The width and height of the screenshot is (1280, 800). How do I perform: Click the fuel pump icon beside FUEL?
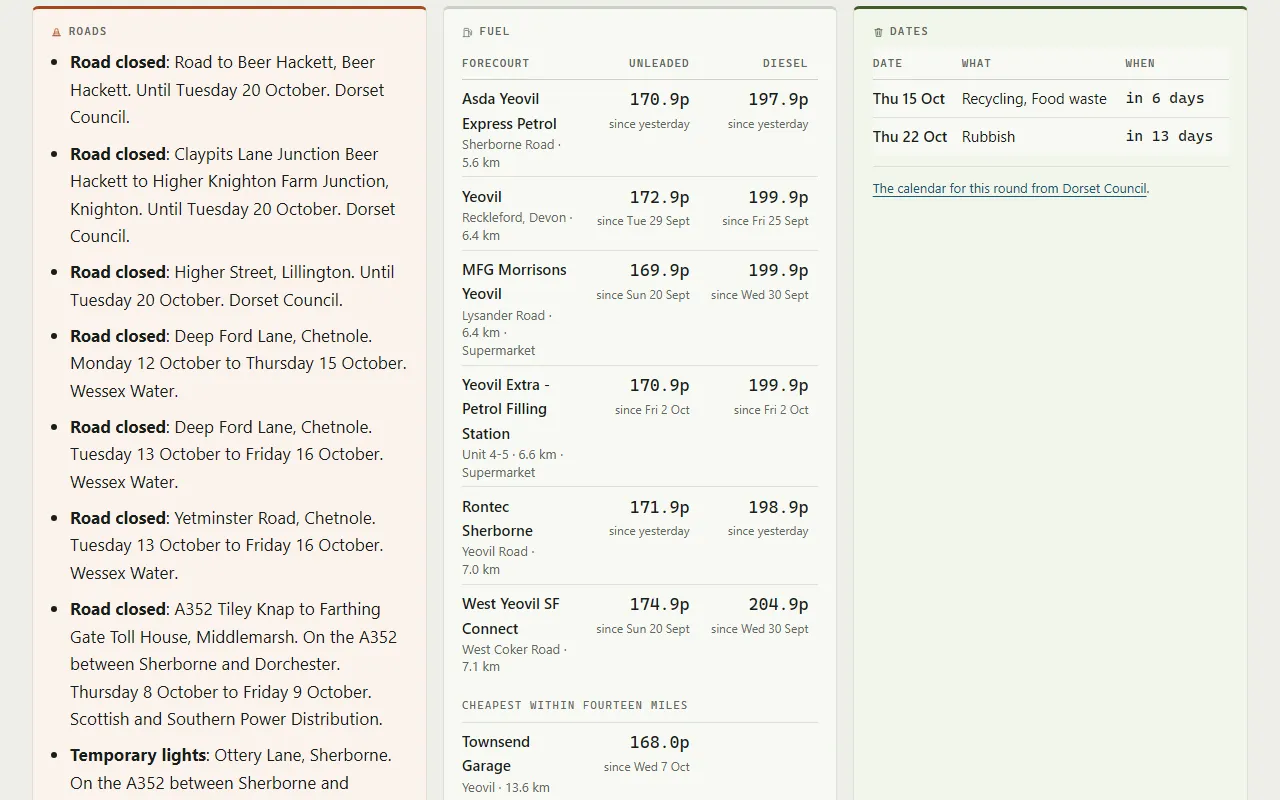(467, 32)
